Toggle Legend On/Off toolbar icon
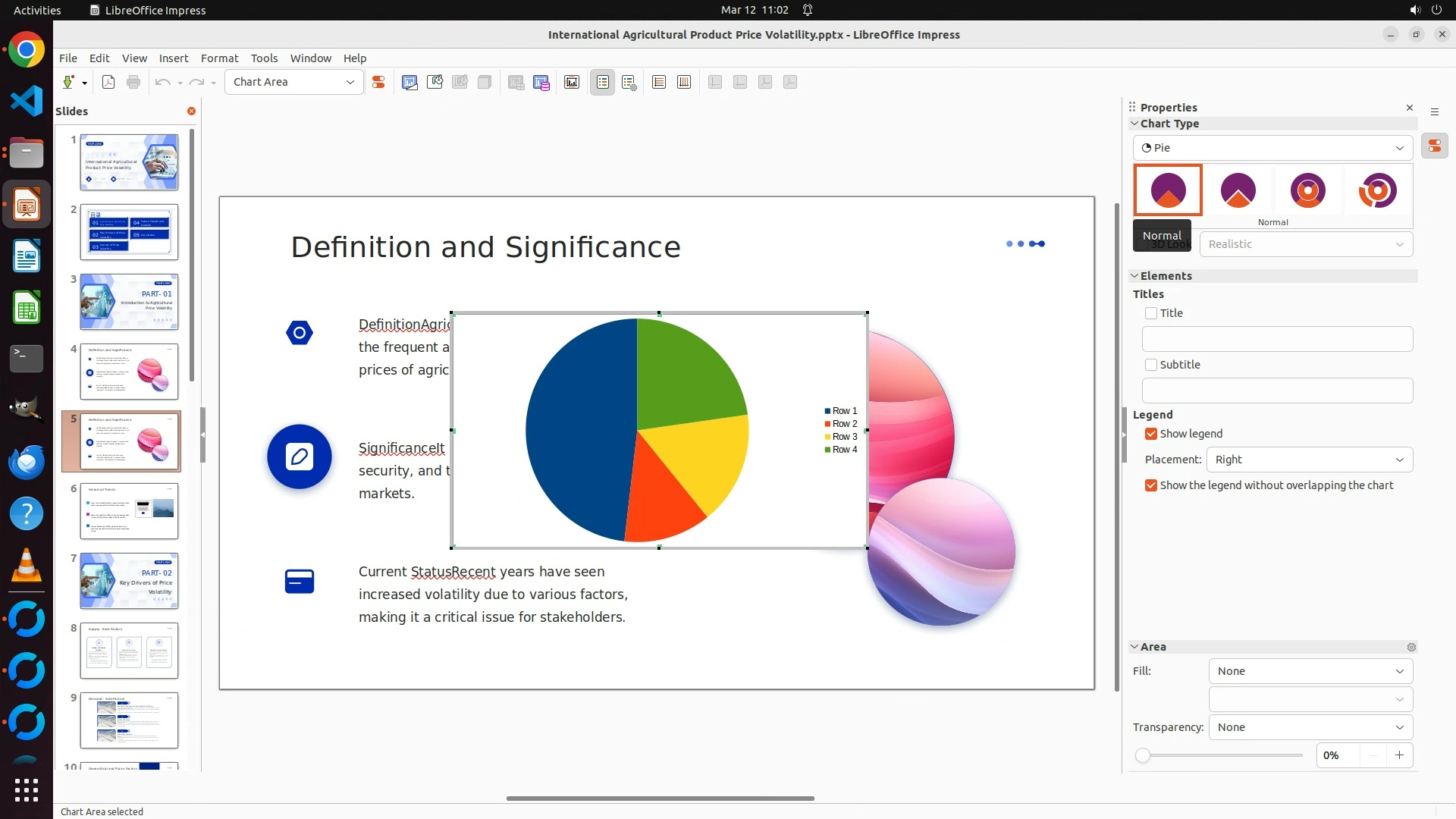 point(603,83)
